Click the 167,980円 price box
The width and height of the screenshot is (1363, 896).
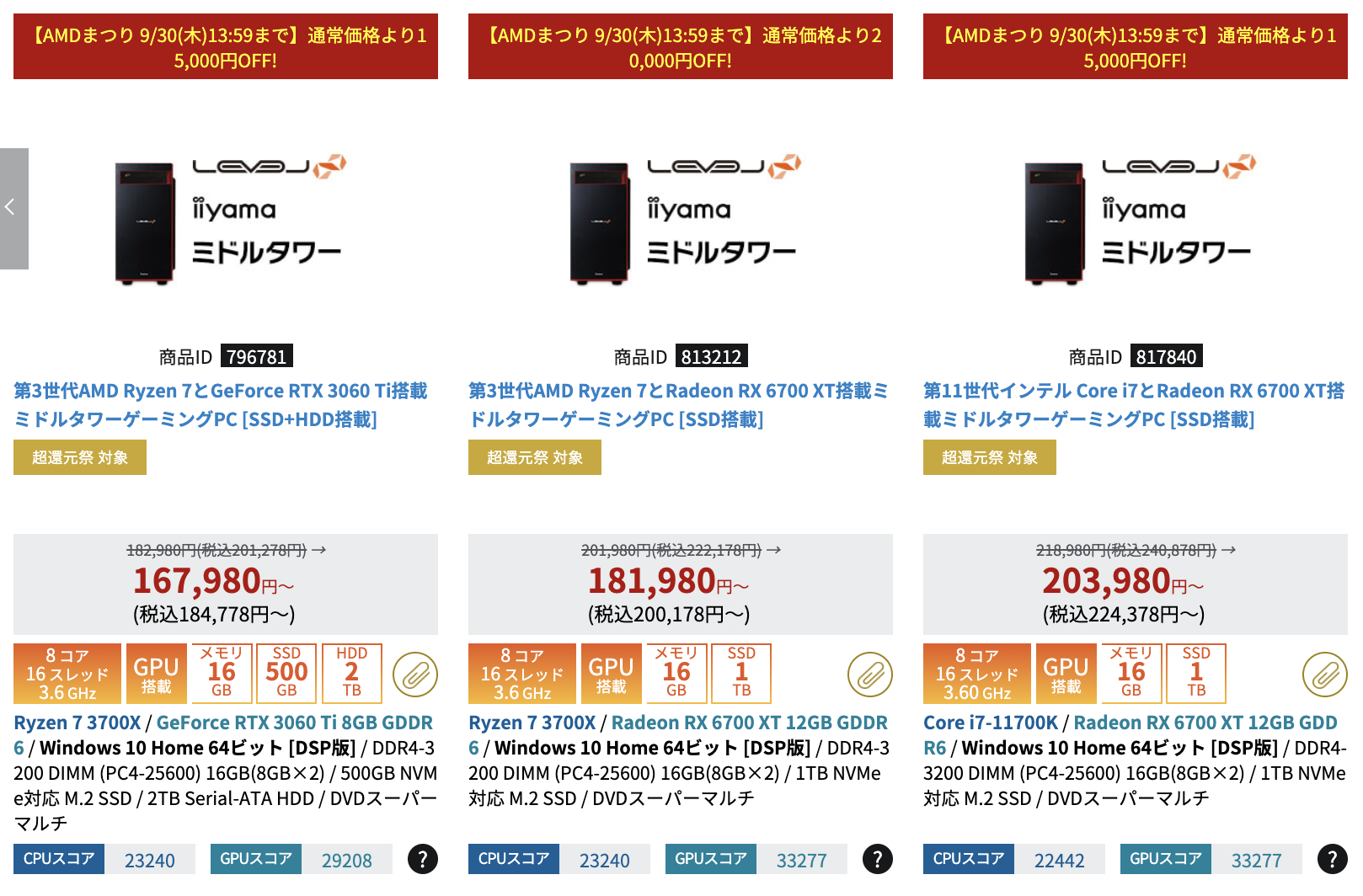click(x=226, y=584)
